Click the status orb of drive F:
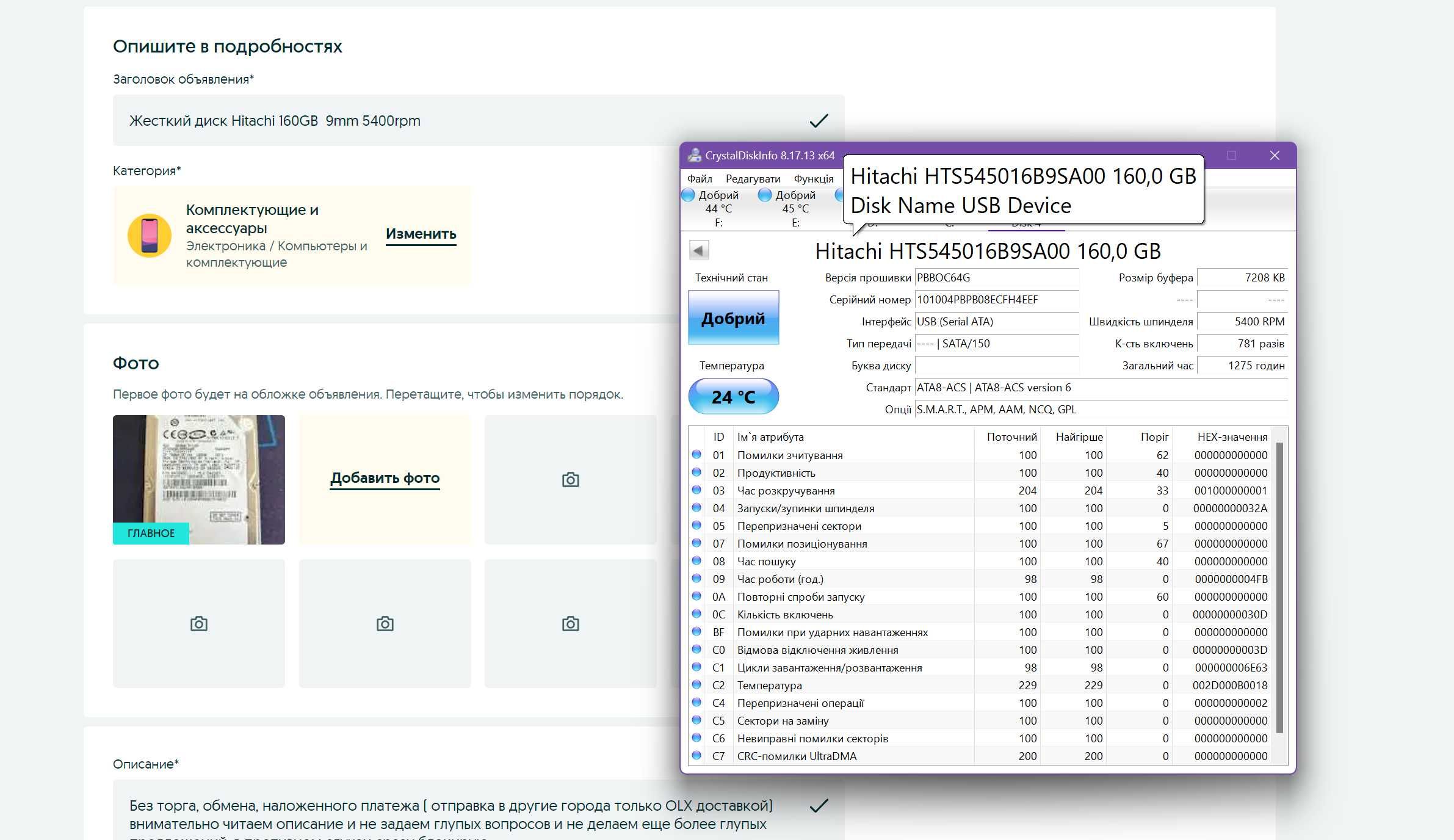The height and width of the screenshot is (840, 1454). tap(688, 195)
